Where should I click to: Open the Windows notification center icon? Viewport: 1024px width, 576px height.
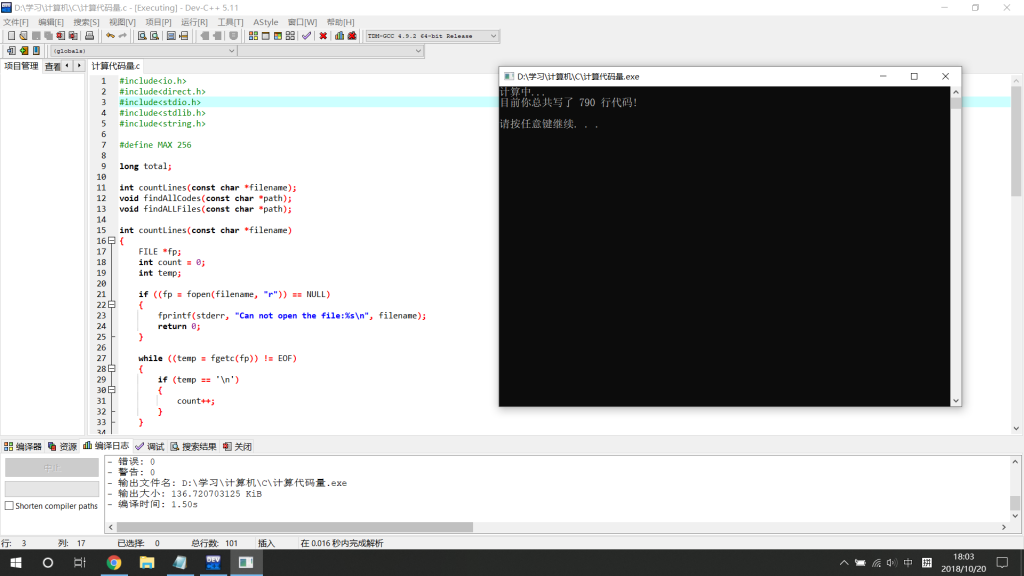point(1002,563)
